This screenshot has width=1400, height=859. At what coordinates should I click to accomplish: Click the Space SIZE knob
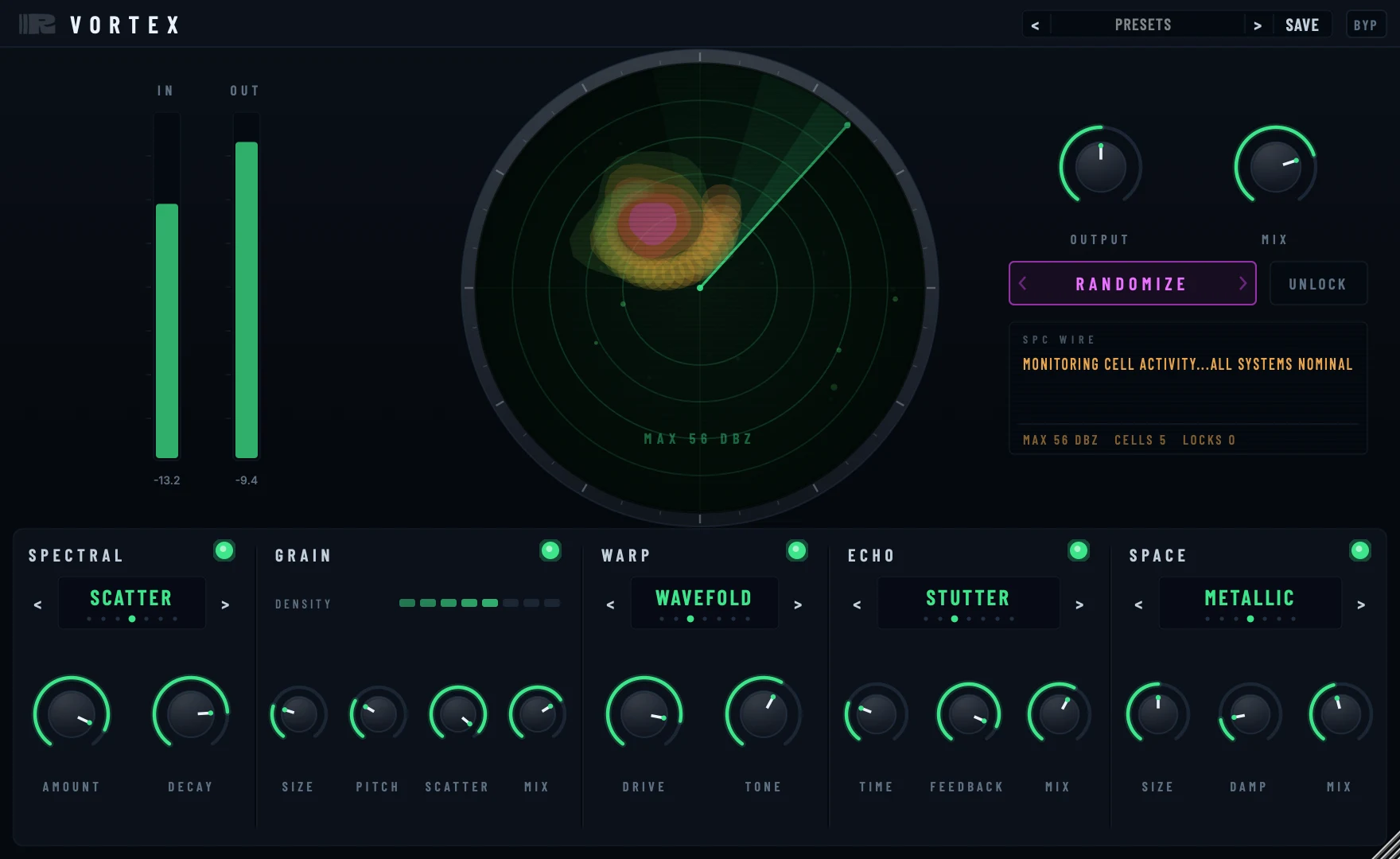pos(1158,714)
